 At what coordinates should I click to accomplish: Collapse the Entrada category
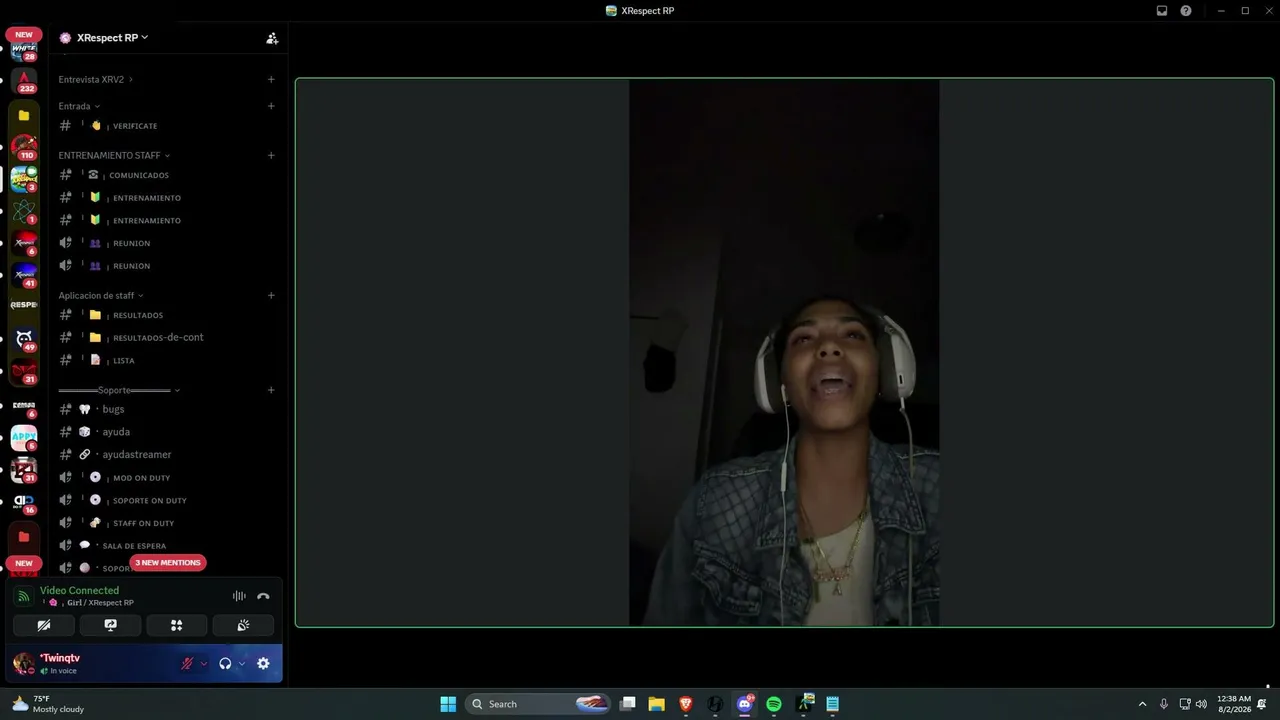79,106
